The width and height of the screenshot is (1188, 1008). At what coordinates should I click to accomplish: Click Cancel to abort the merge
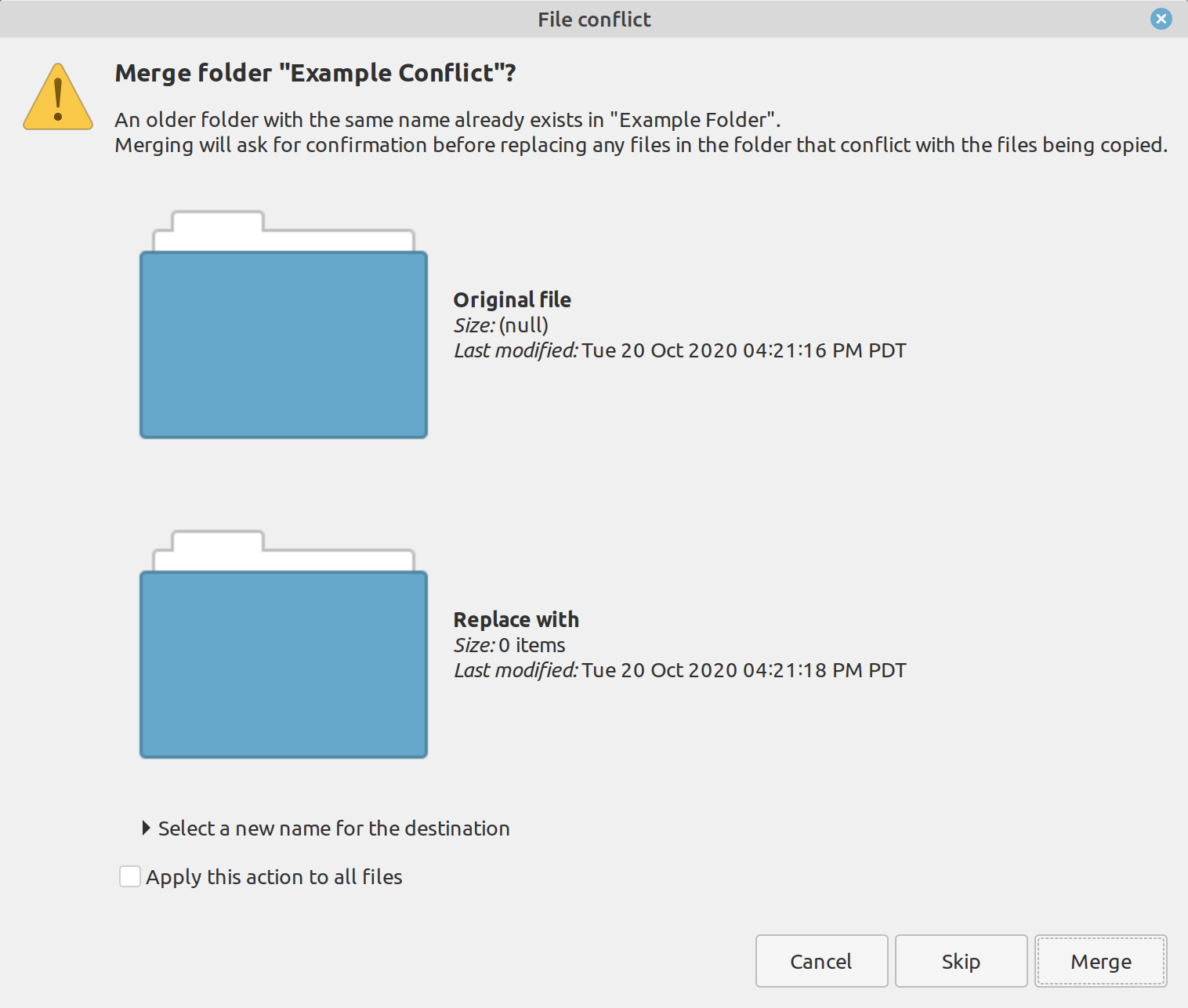pos(820,961)
